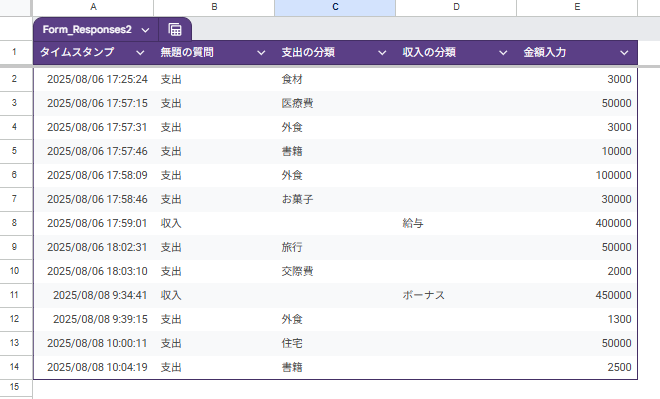This screenshot has width=660, height=399.
Task: Select the 交際費 category cell
Action: pos(335,271)
